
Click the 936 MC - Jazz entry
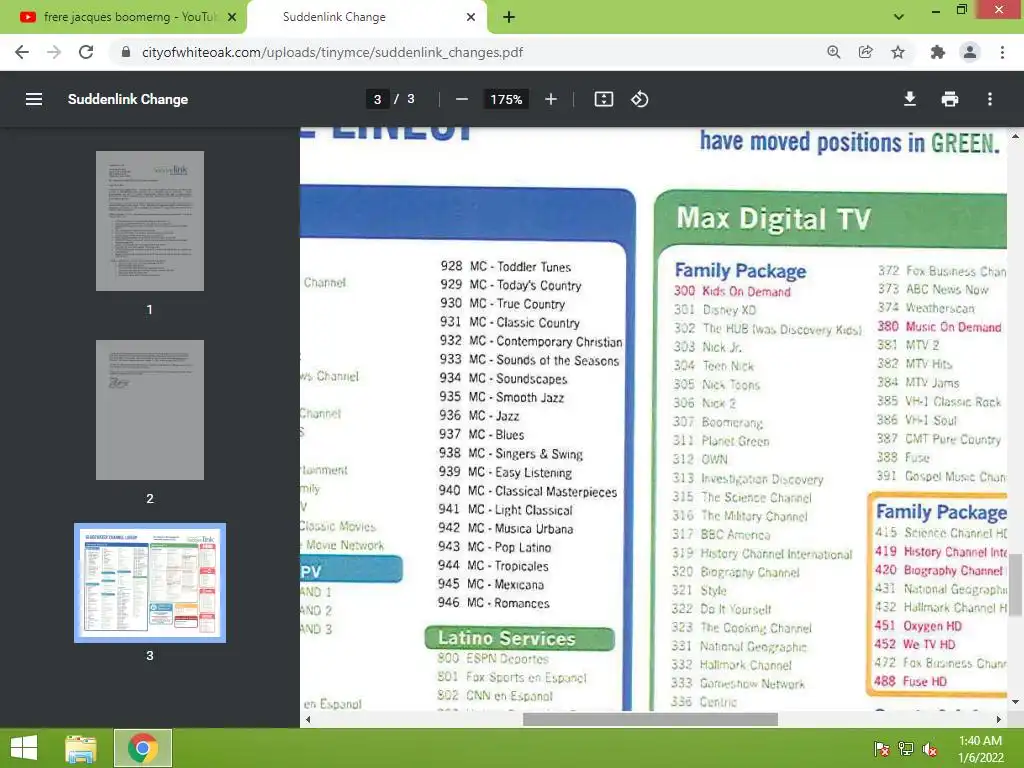pyautogui.click(x=479, y=416)
